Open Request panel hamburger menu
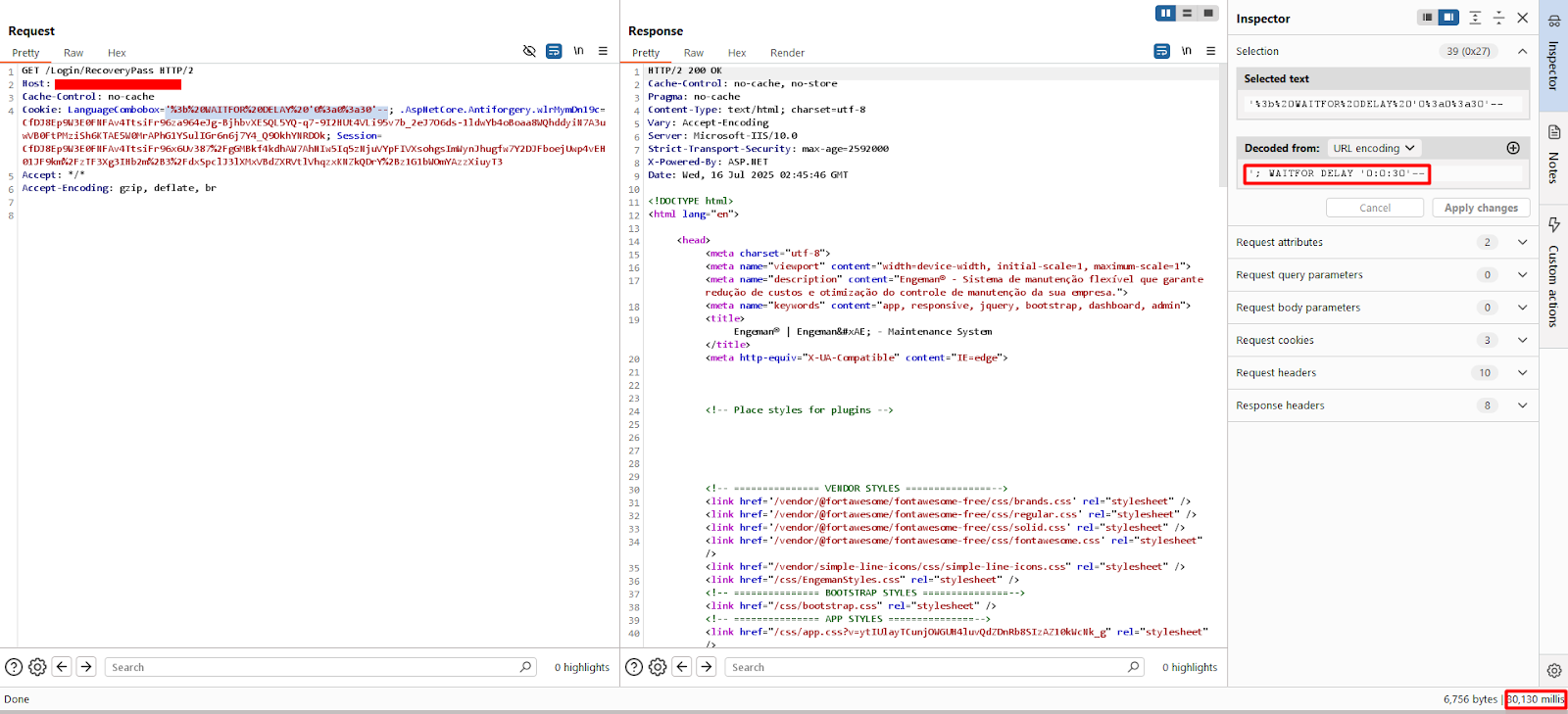1568x714 pixels. pos(603,51)
